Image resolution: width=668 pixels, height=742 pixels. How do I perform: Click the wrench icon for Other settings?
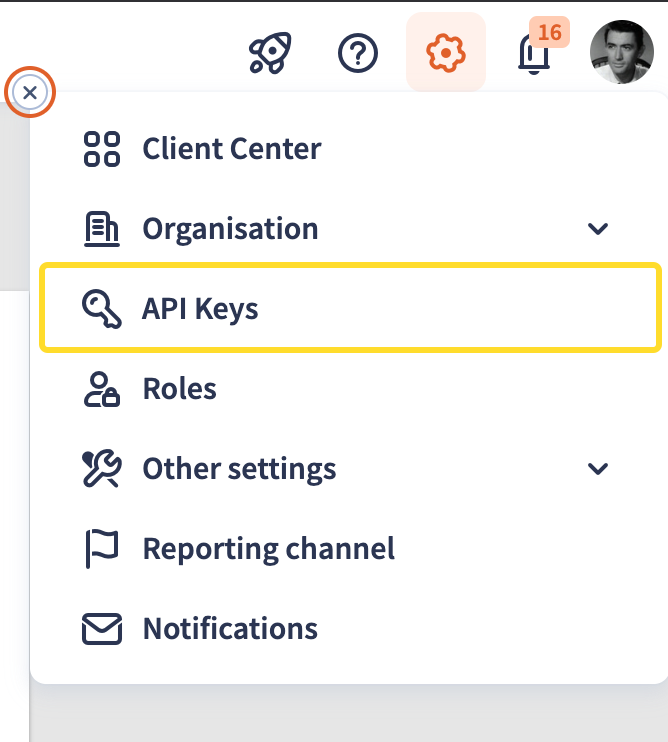102,469
